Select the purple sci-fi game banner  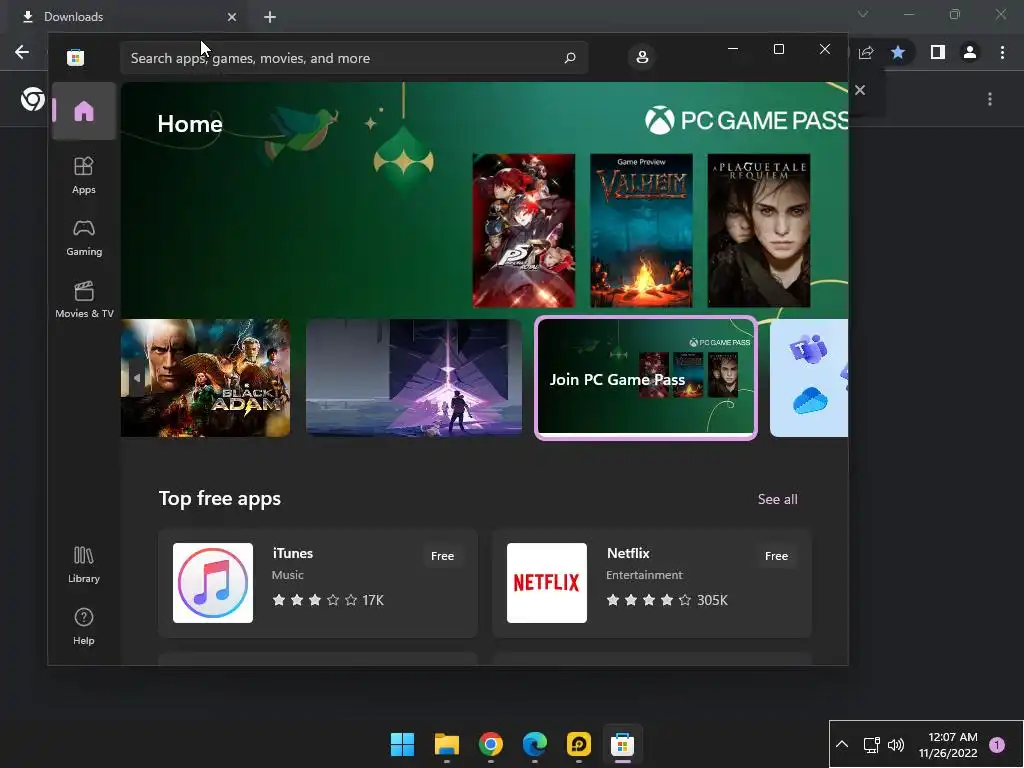tap(414, 378)
